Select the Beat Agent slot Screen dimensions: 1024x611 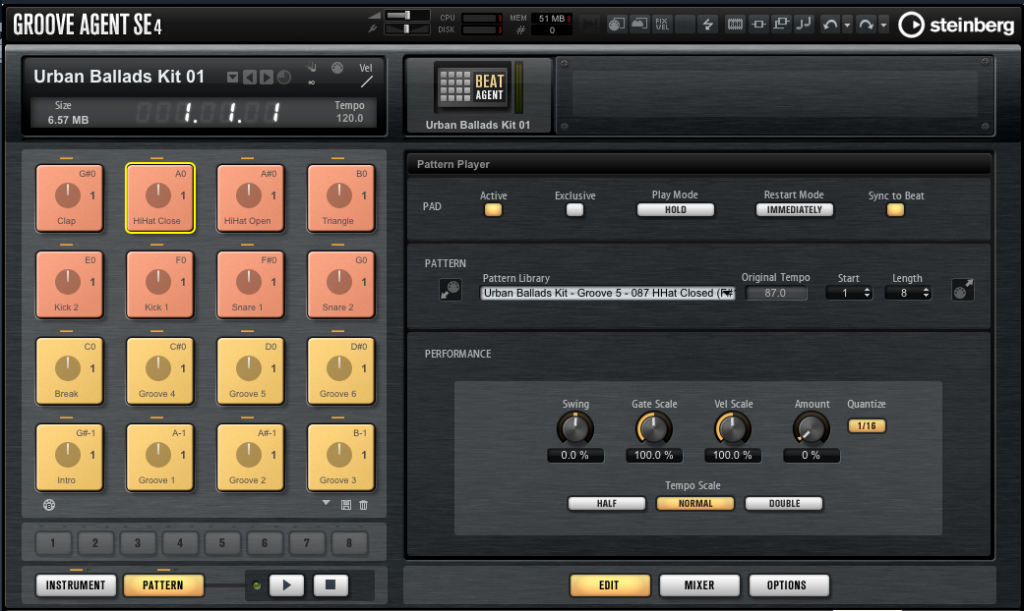(x=478, y=95)
